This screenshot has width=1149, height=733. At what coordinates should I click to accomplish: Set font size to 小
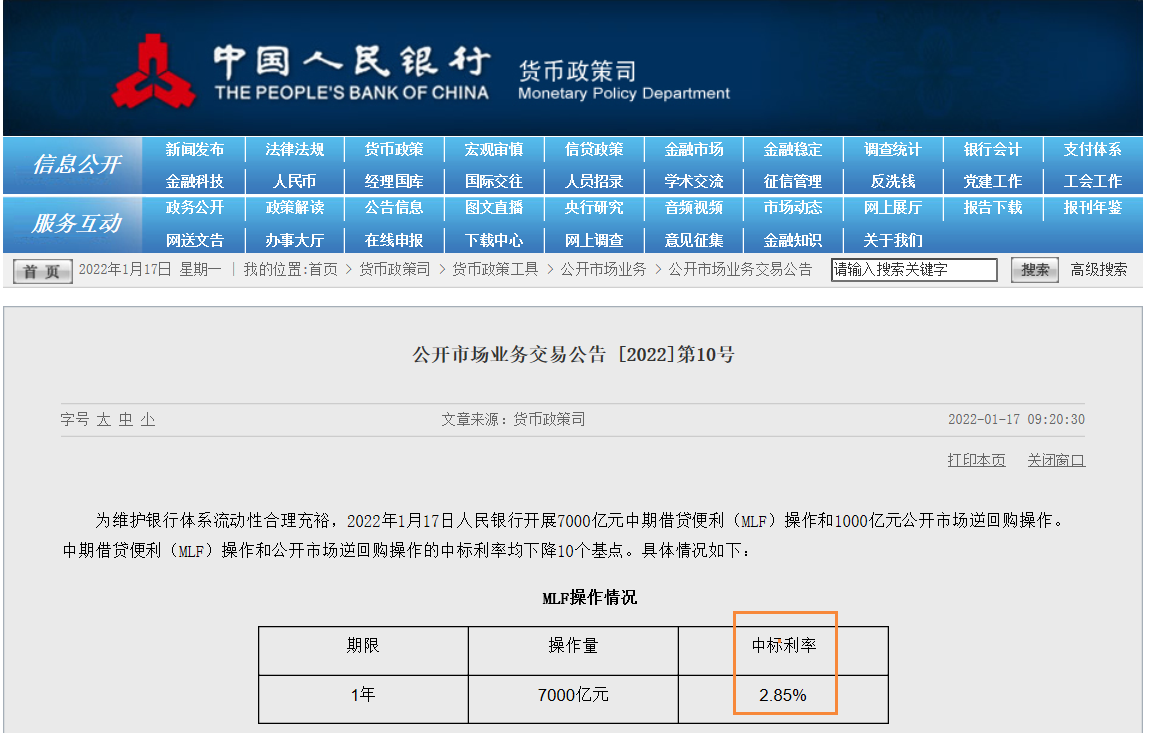point(148,419)
